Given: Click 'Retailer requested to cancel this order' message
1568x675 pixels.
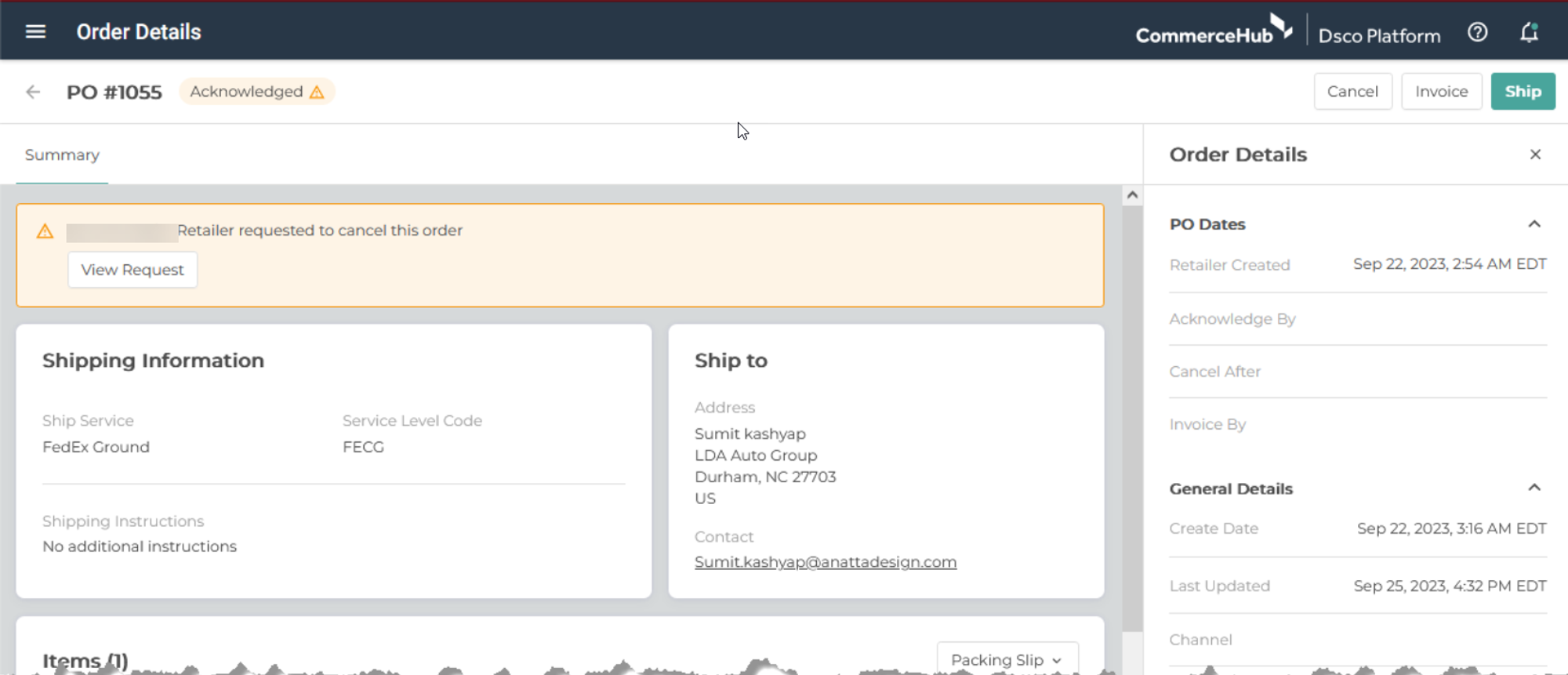Looking at the screenshot, I should click(320, 230).
